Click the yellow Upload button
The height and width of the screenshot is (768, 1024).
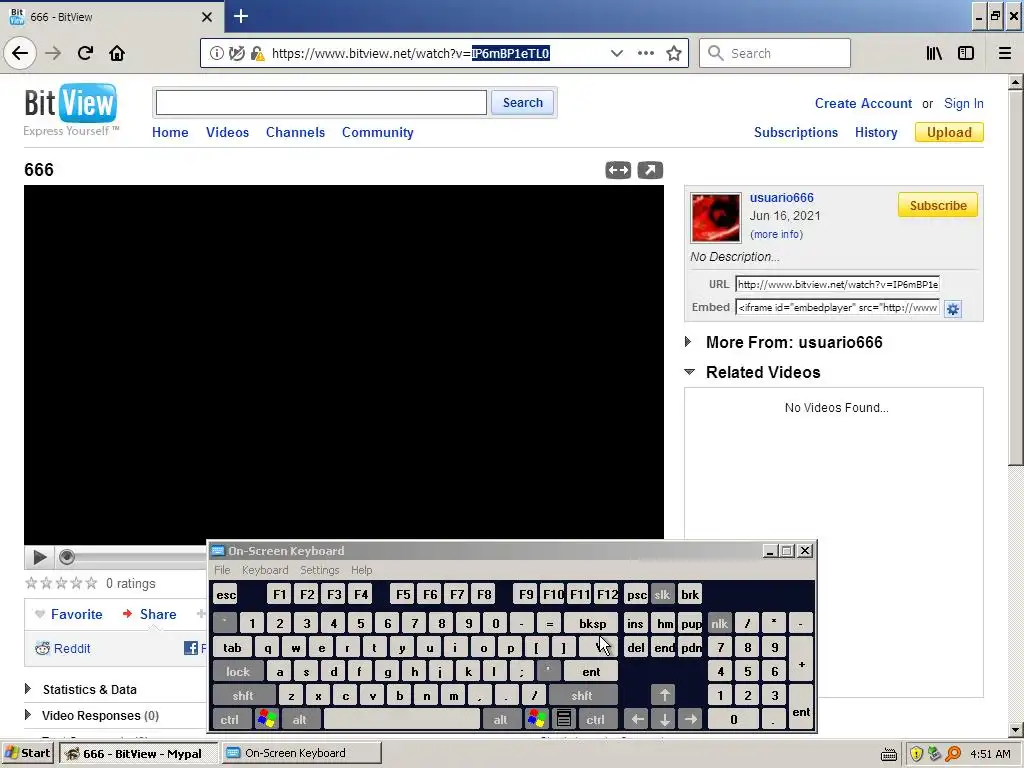[x=949, y=133]
